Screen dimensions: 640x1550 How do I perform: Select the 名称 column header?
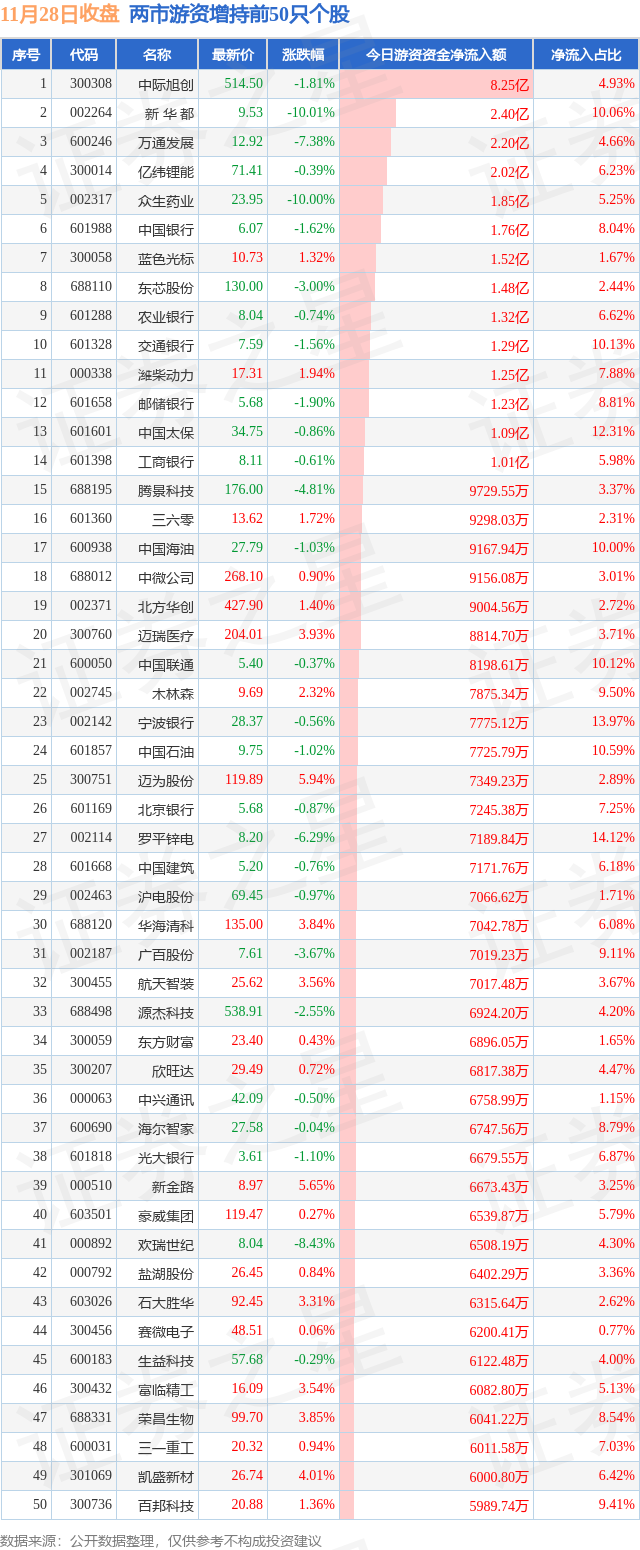(x=157, y=55)
